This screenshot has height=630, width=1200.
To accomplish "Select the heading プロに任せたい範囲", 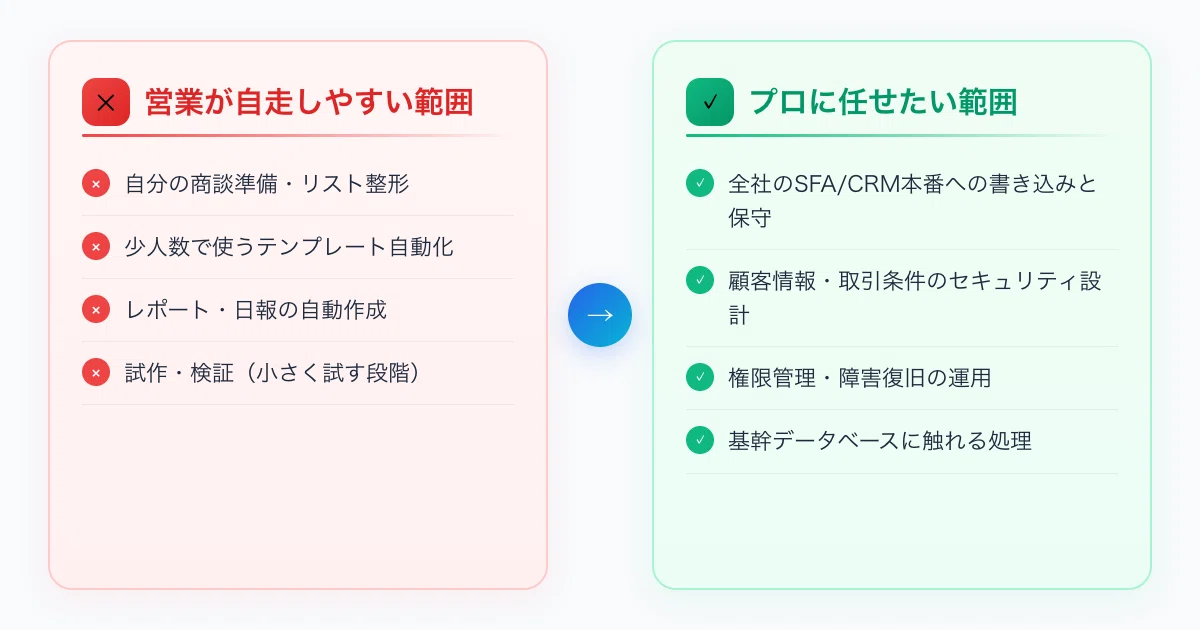I will pyautogui.click(x=883, y=102).
